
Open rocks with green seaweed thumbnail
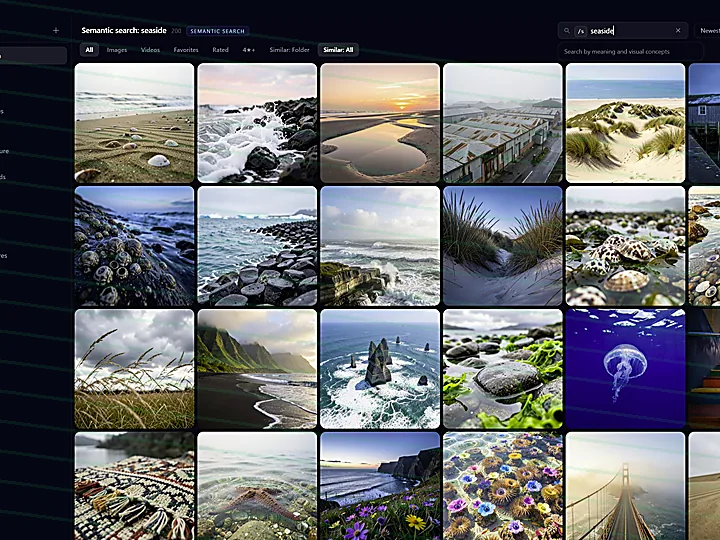coord(503,369)
